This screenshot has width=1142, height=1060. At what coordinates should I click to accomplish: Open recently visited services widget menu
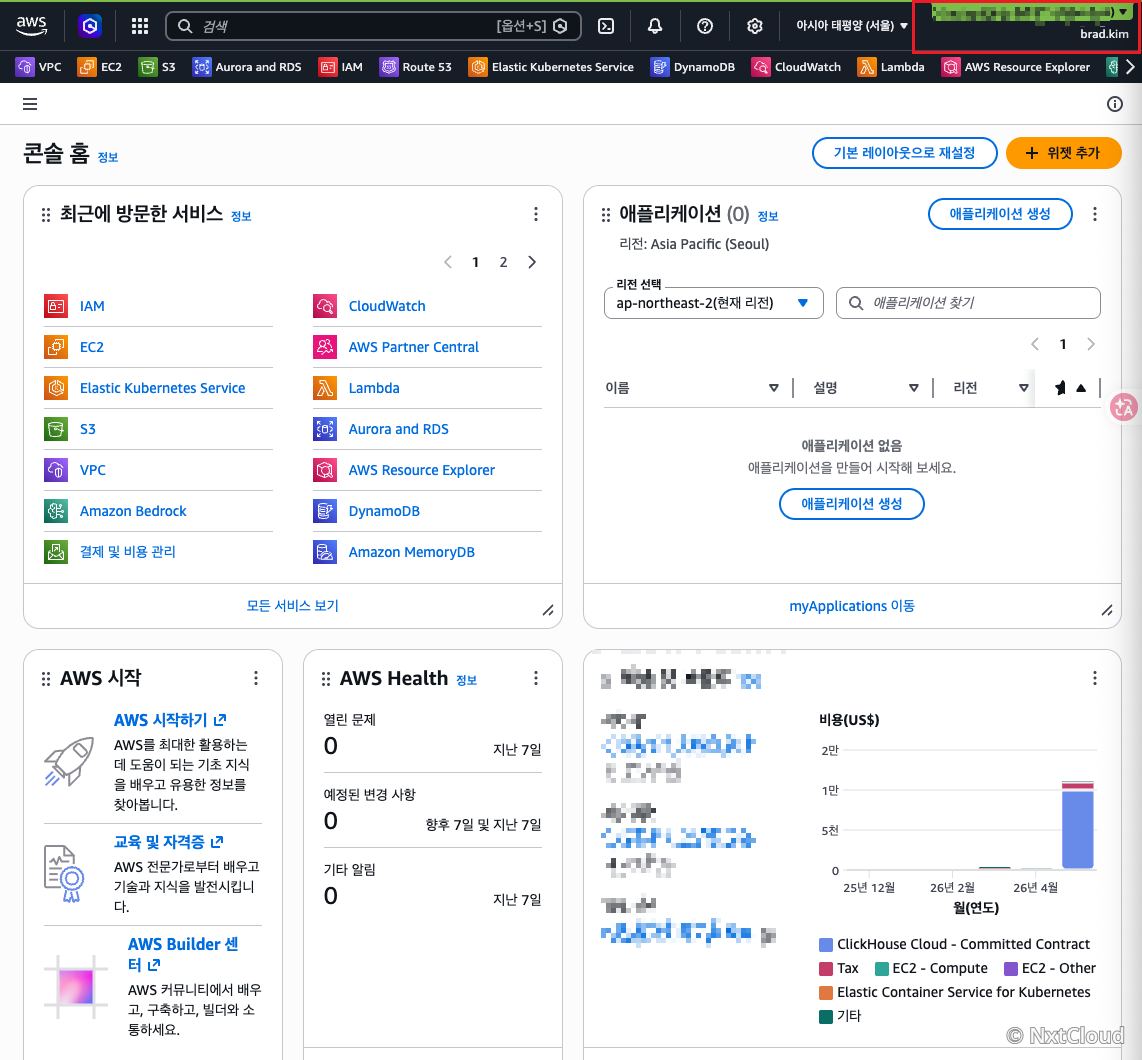pos(536,214)
